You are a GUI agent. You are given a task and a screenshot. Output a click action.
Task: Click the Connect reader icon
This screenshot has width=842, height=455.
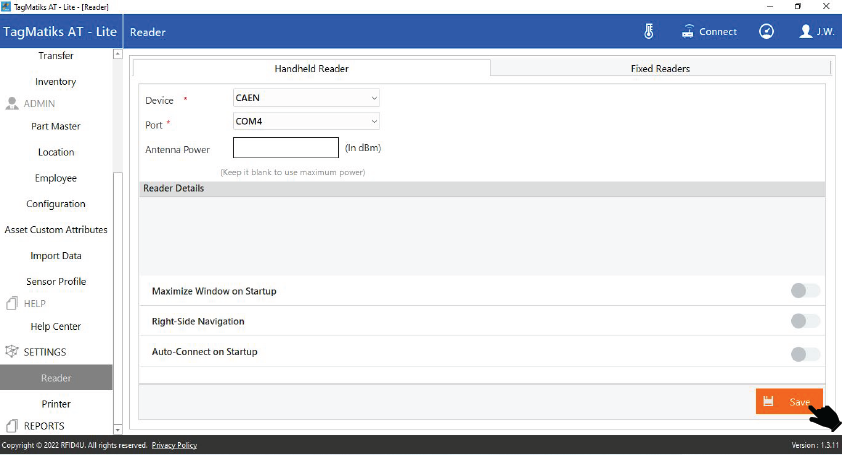click(x=688, y=32)
